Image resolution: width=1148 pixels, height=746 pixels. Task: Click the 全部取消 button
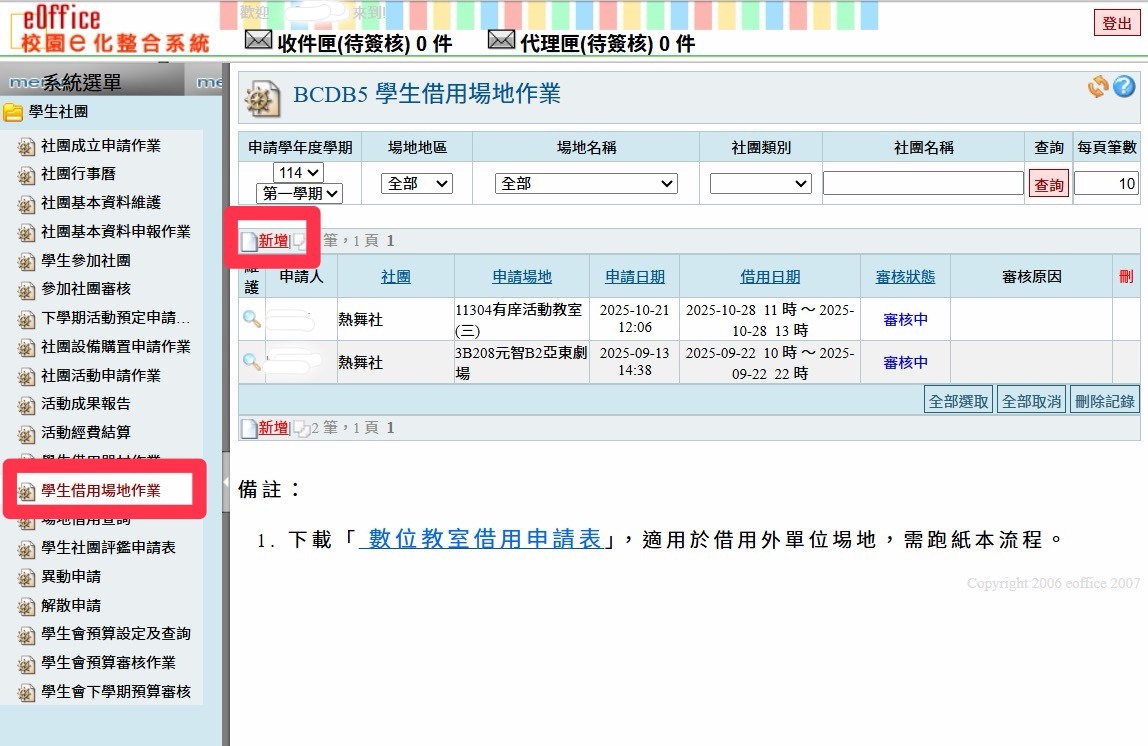tap(1032, 401)
